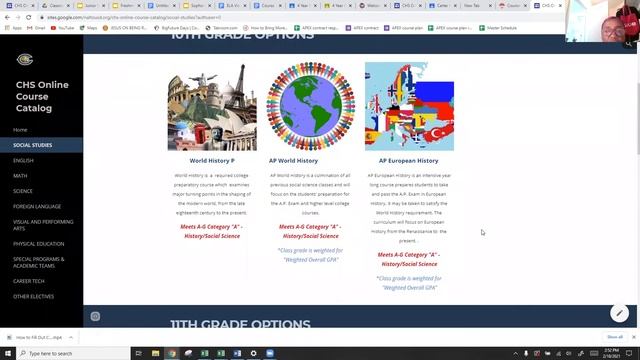Click the 11TH GRADE OPTIONS heading

pyautogui.click(x=240, y=324)
